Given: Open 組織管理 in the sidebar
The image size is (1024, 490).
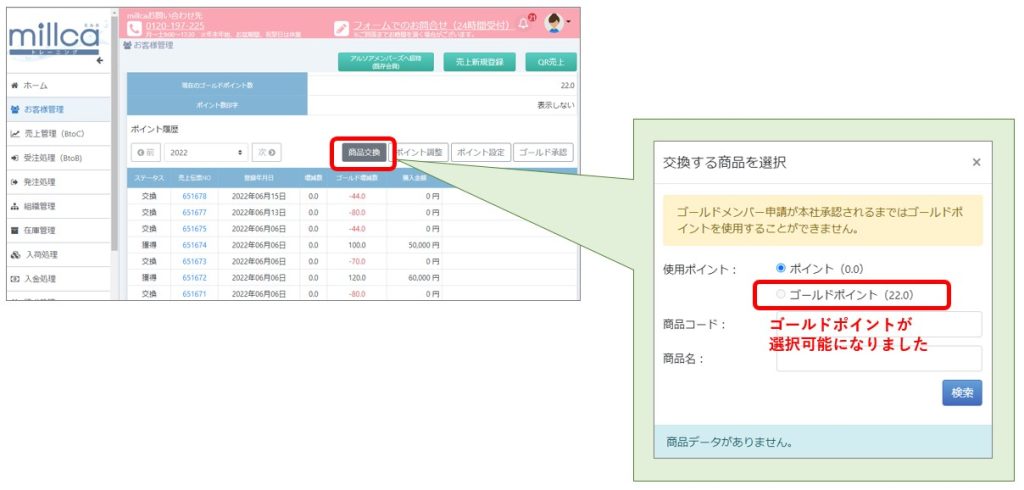Looking at the screenshot, I should click(x=39, y=207).
